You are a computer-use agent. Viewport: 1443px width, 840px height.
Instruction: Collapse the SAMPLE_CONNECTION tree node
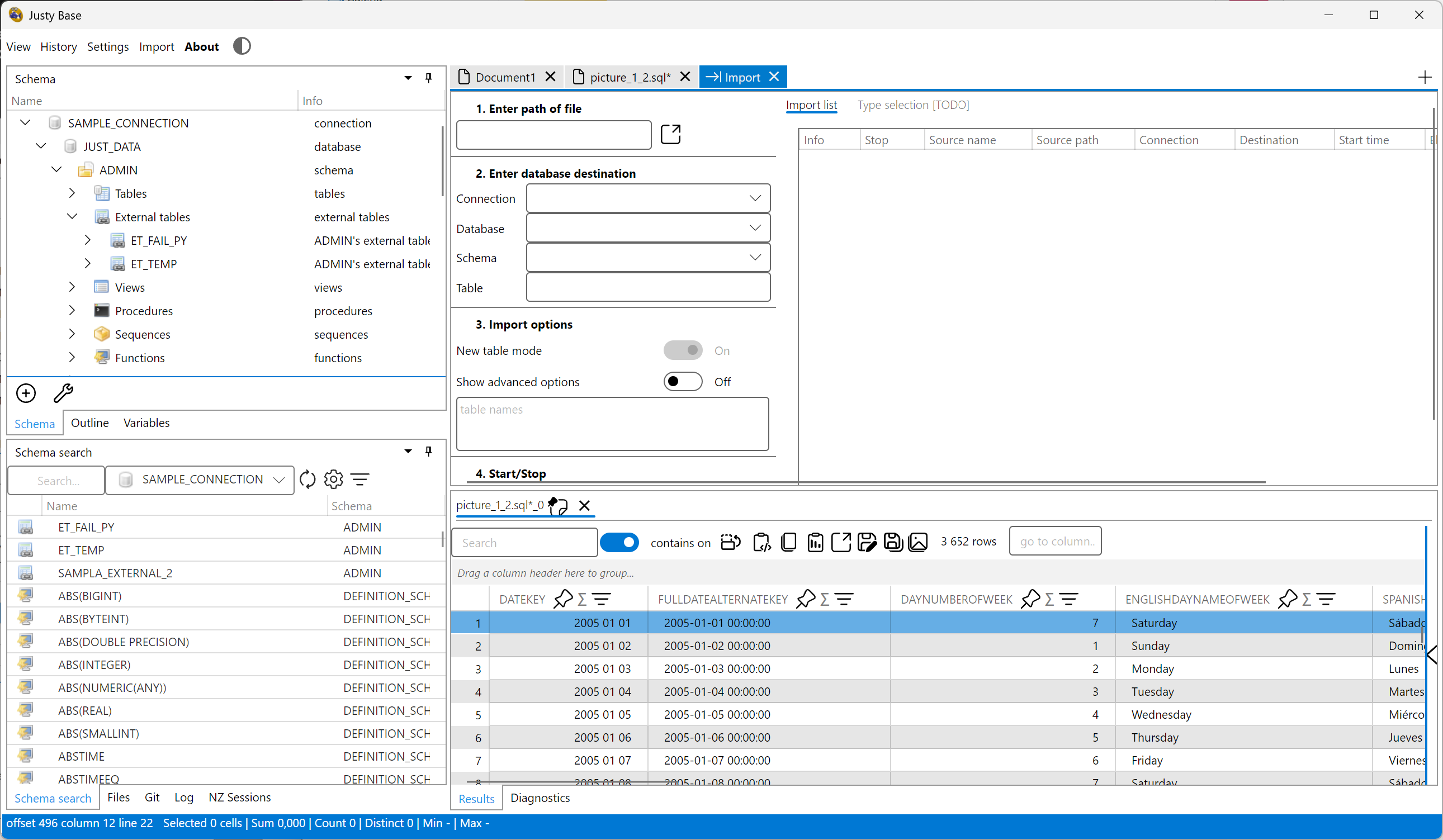click(25, 122)
